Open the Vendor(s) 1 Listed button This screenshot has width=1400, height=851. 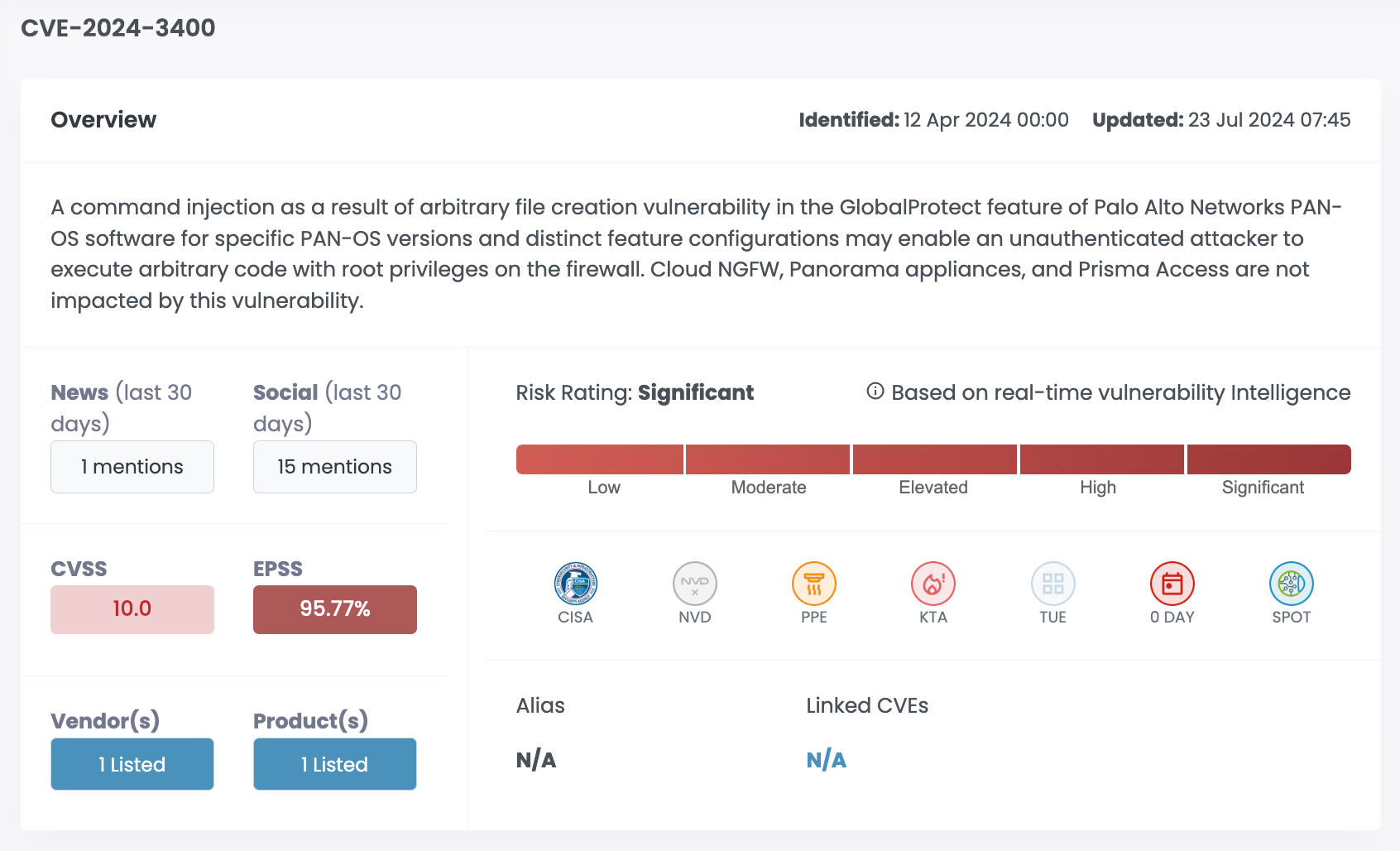click(x=132, y=764)
